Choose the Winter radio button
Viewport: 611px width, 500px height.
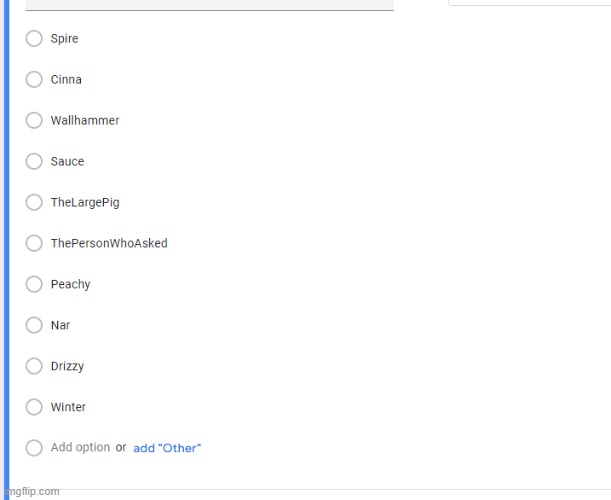34,408
